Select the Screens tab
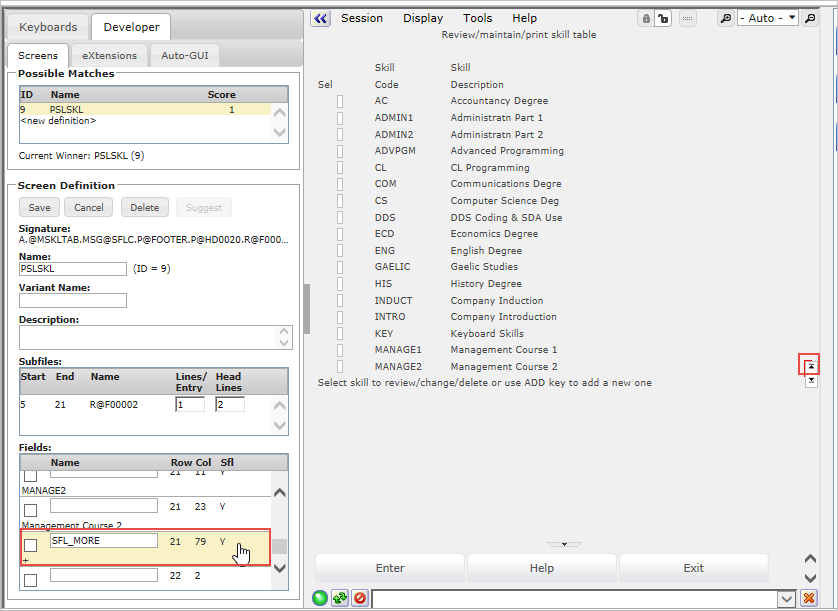Screen dimensions: 838x611 (38, 56)
